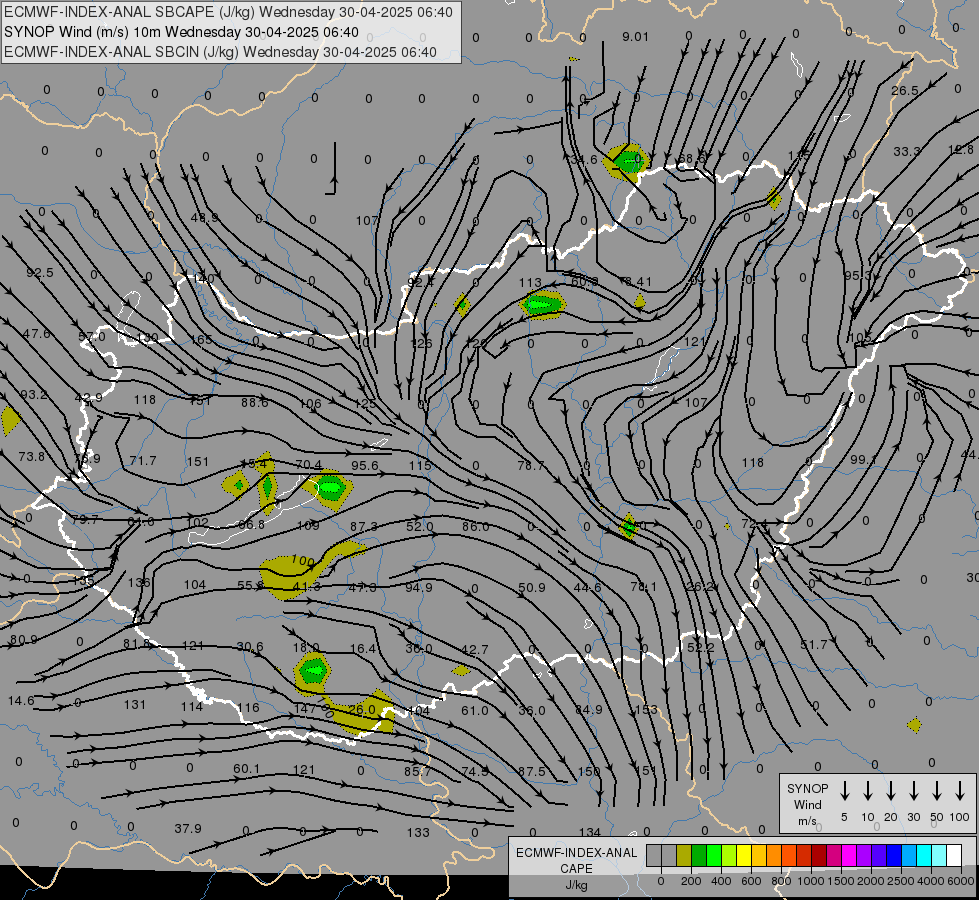Screen dimensions: 979x900
Task: Click the olive CAPE legend swatch
Action: pos(684,856)
